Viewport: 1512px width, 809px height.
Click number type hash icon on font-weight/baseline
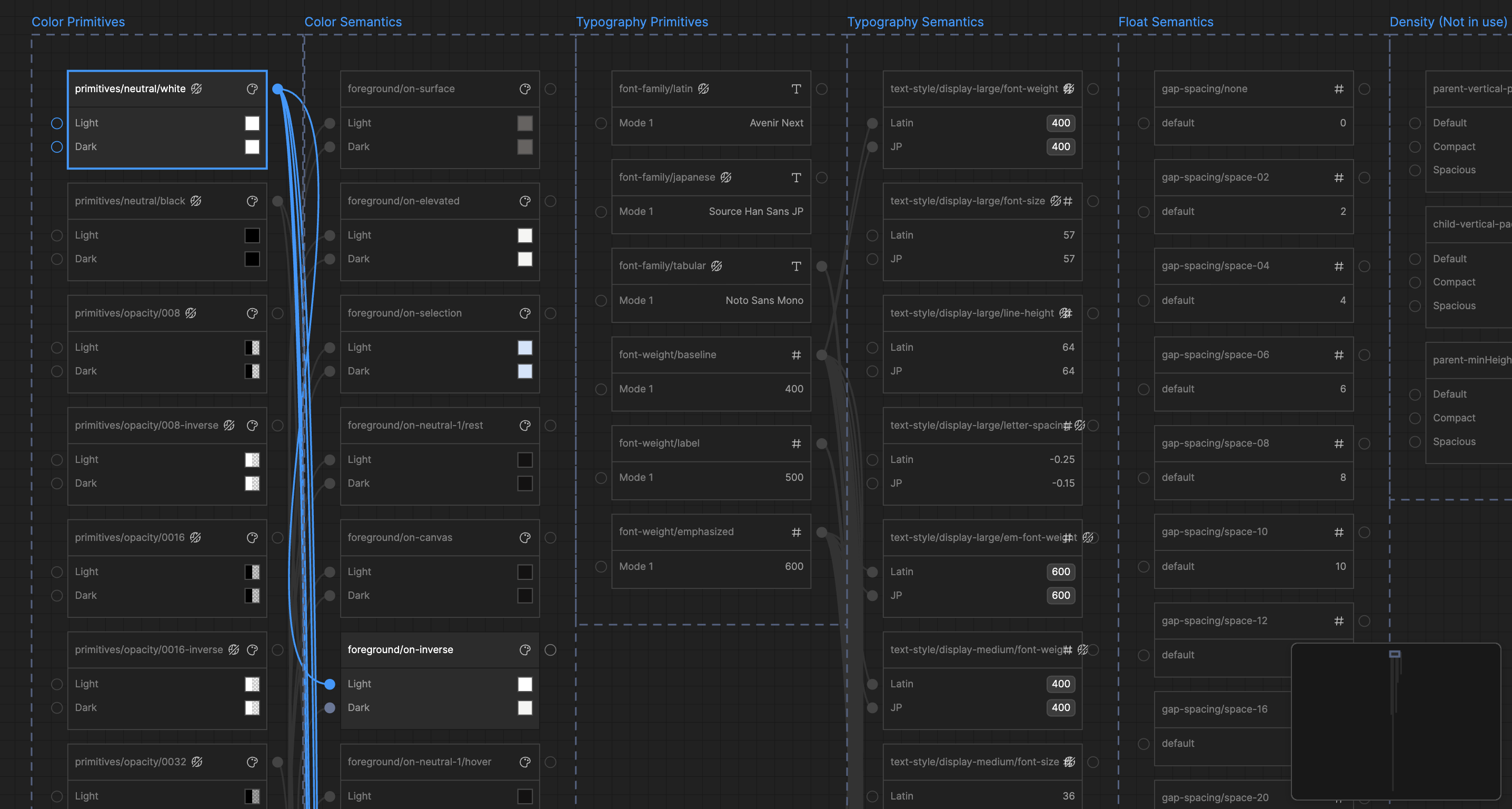(796, 354)
